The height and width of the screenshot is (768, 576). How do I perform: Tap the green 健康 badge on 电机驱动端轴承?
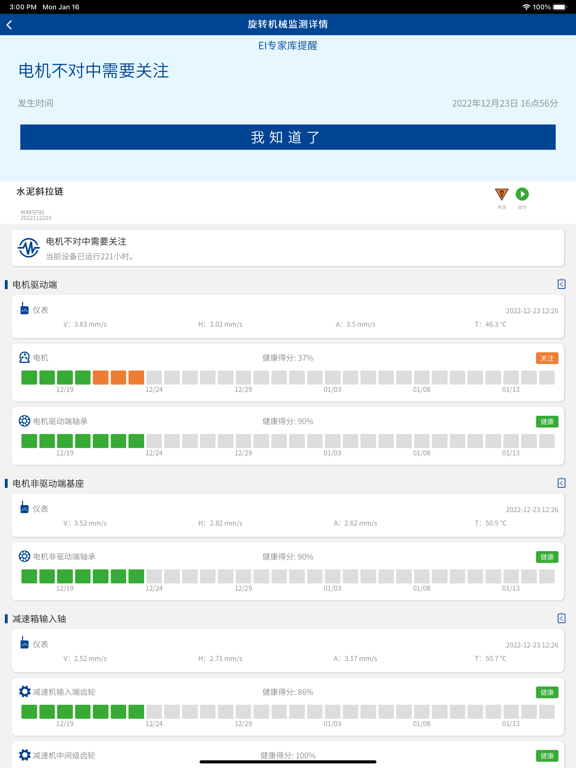(x=547, y=422)
